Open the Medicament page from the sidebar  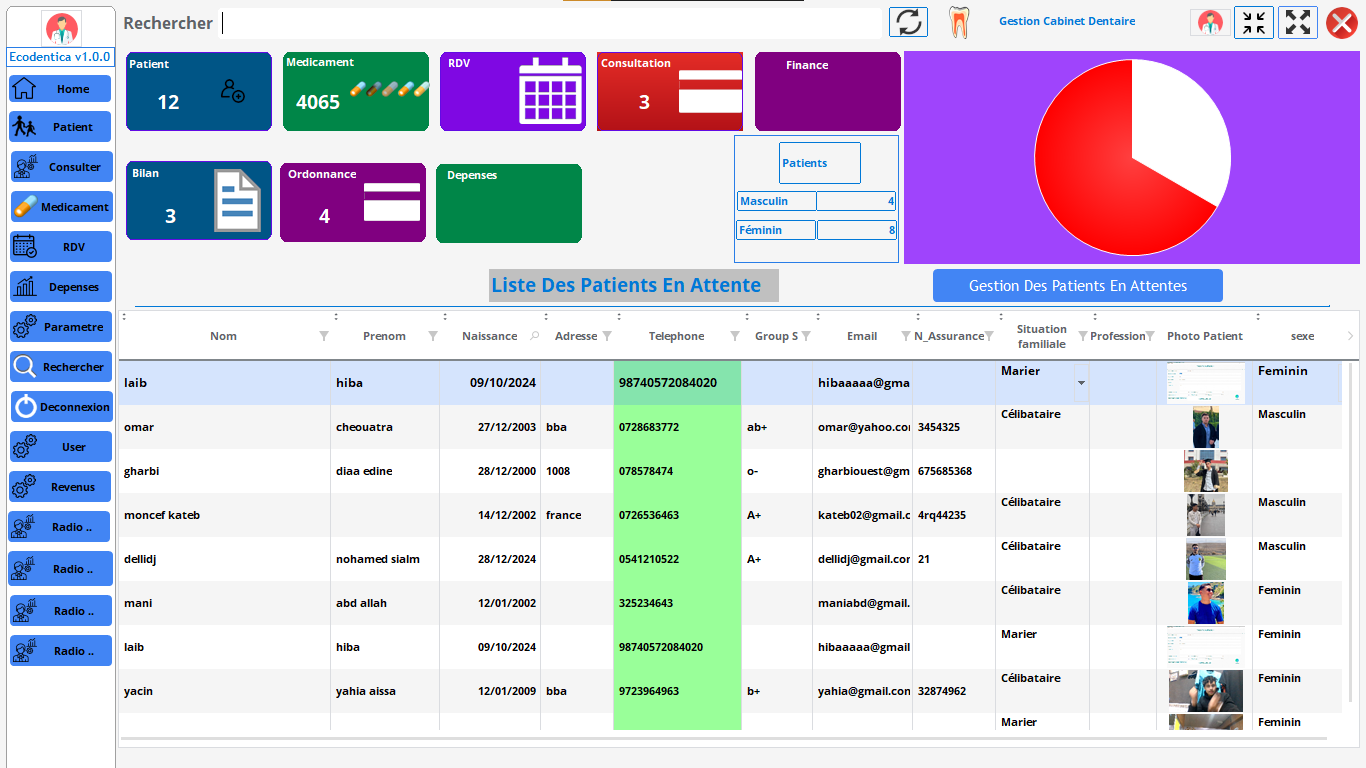(61, 207)
